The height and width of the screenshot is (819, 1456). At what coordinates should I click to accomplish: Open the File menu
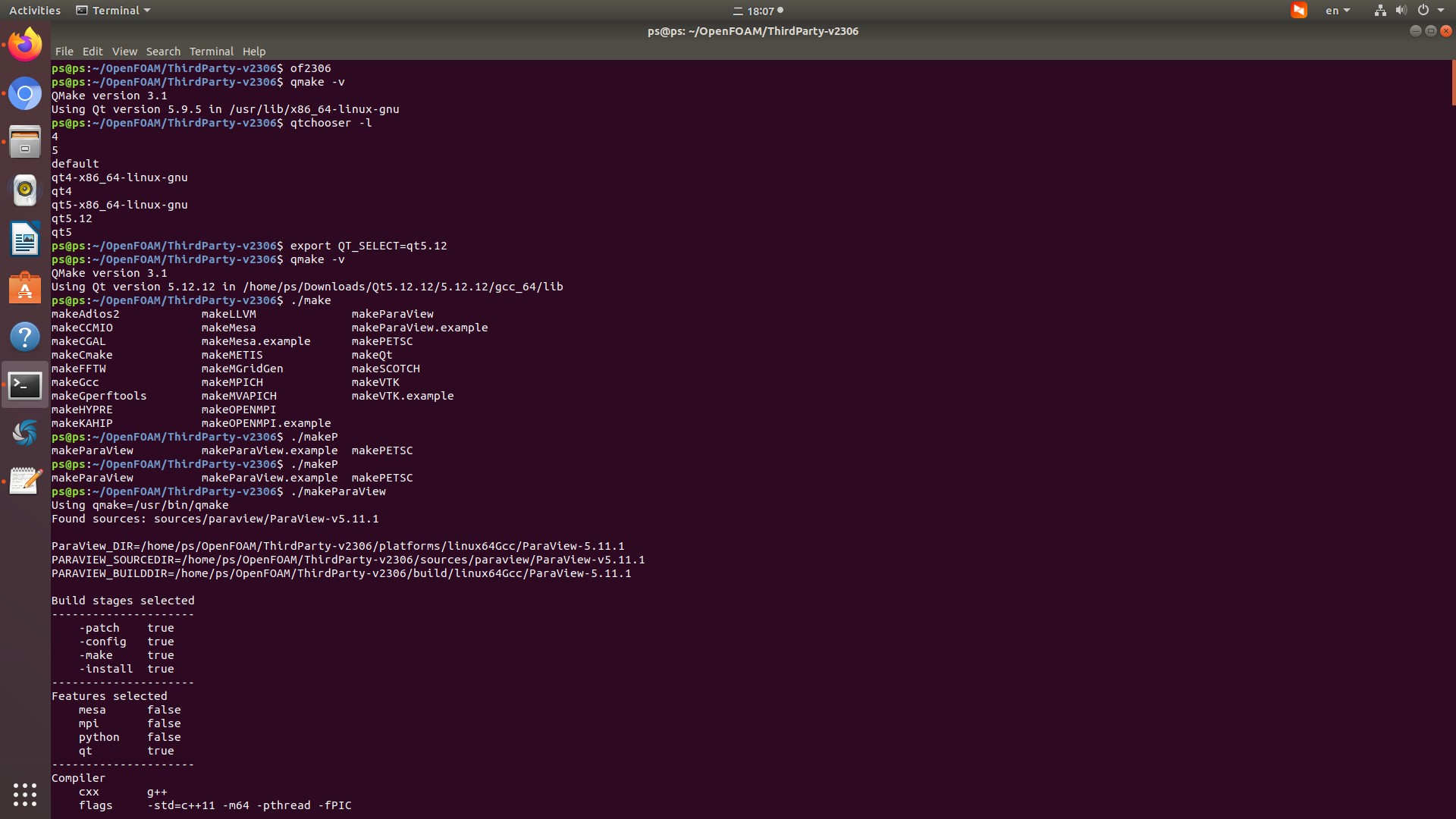coord(64,52)
